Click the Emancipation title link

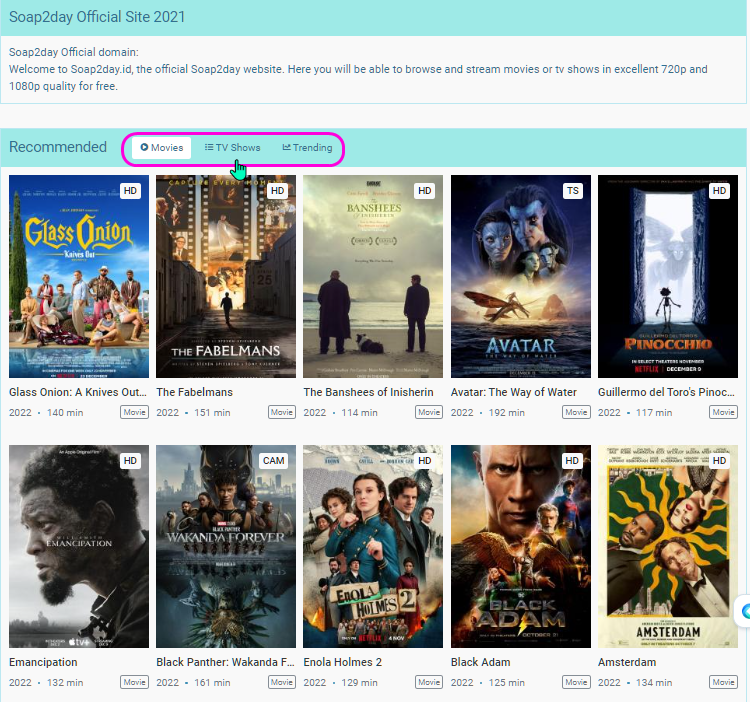(43, 662)
